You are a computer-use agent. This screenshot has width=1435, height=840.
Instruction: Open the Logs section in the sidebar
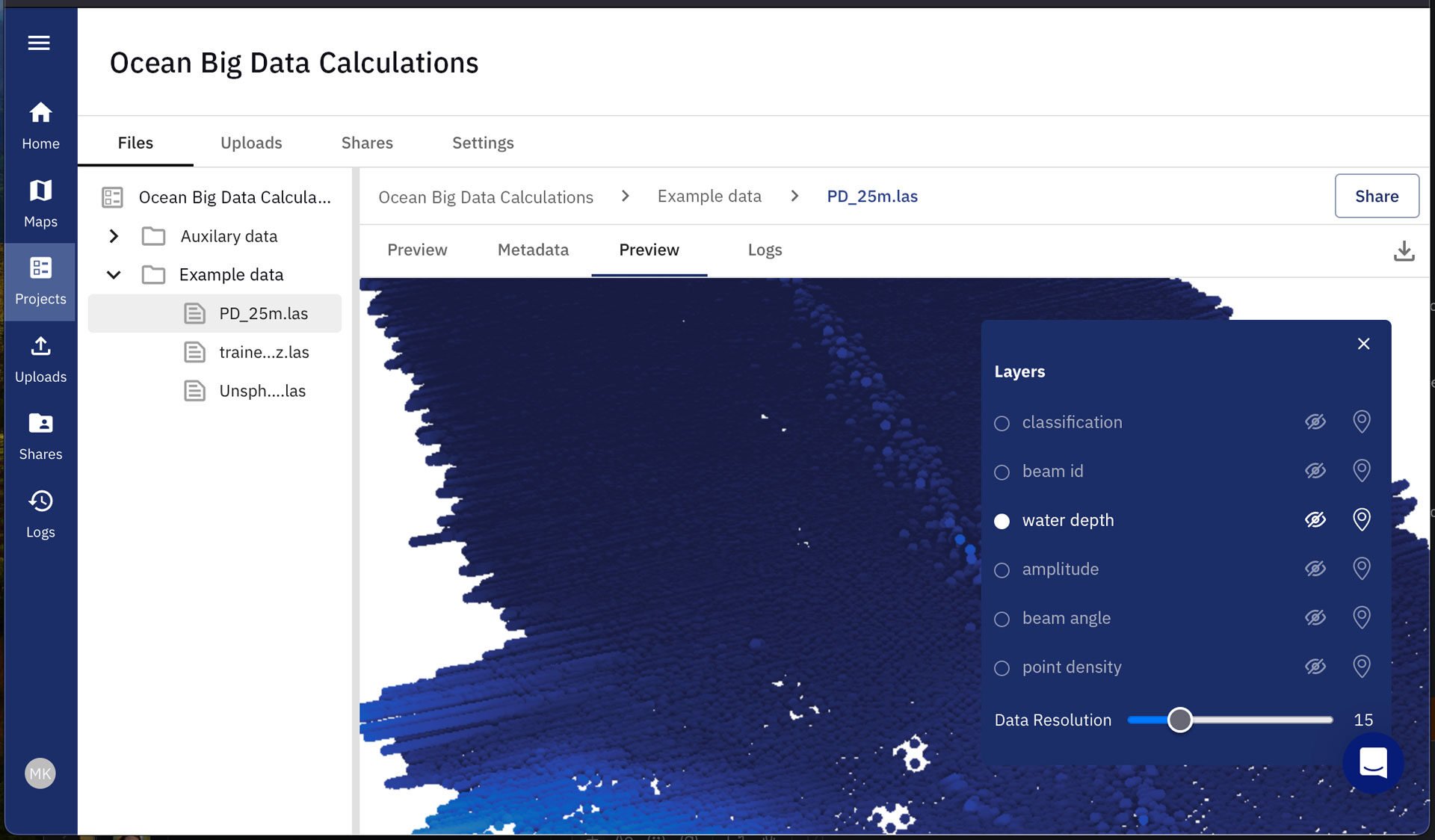[40, 512]
